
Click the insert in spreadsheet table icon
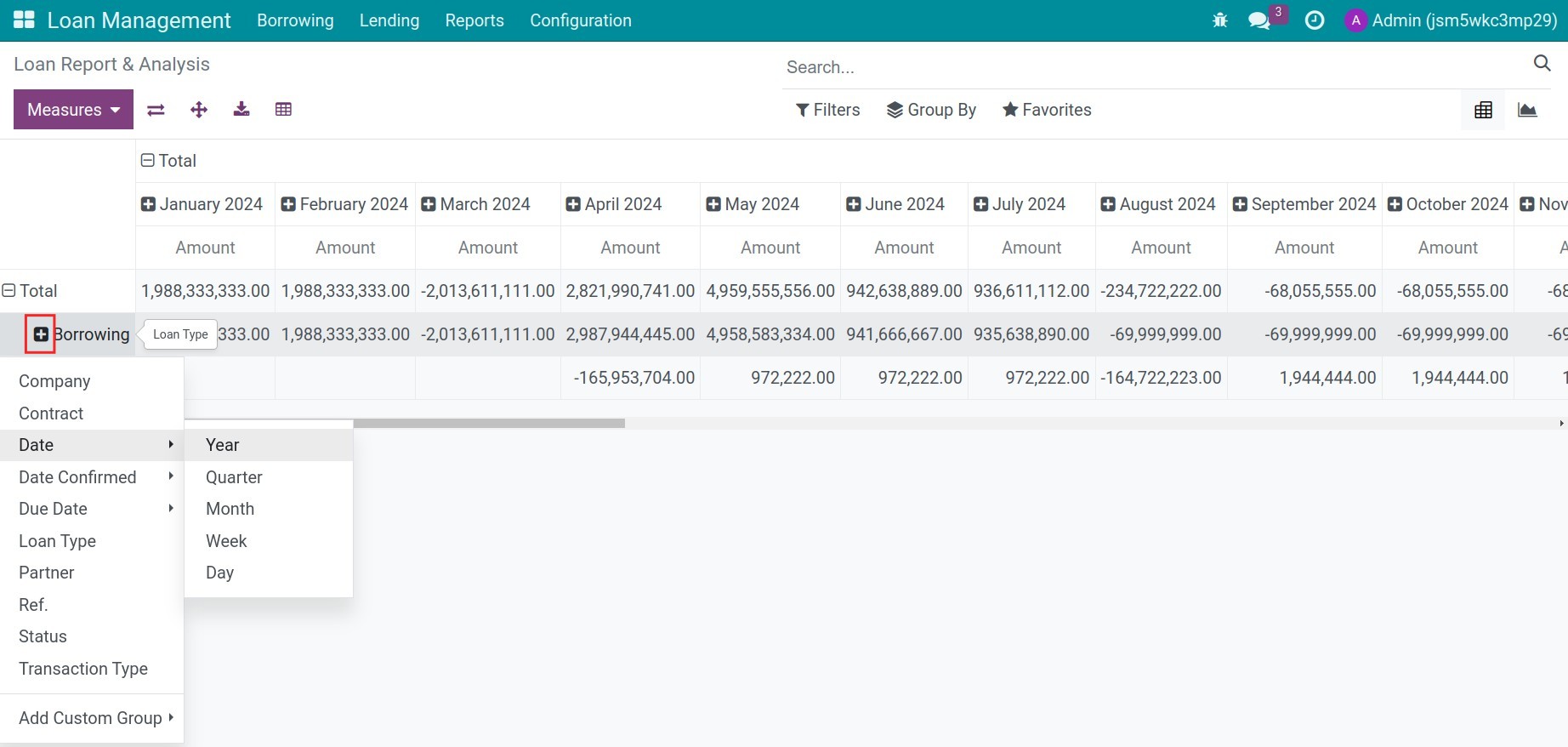point(283,109)
